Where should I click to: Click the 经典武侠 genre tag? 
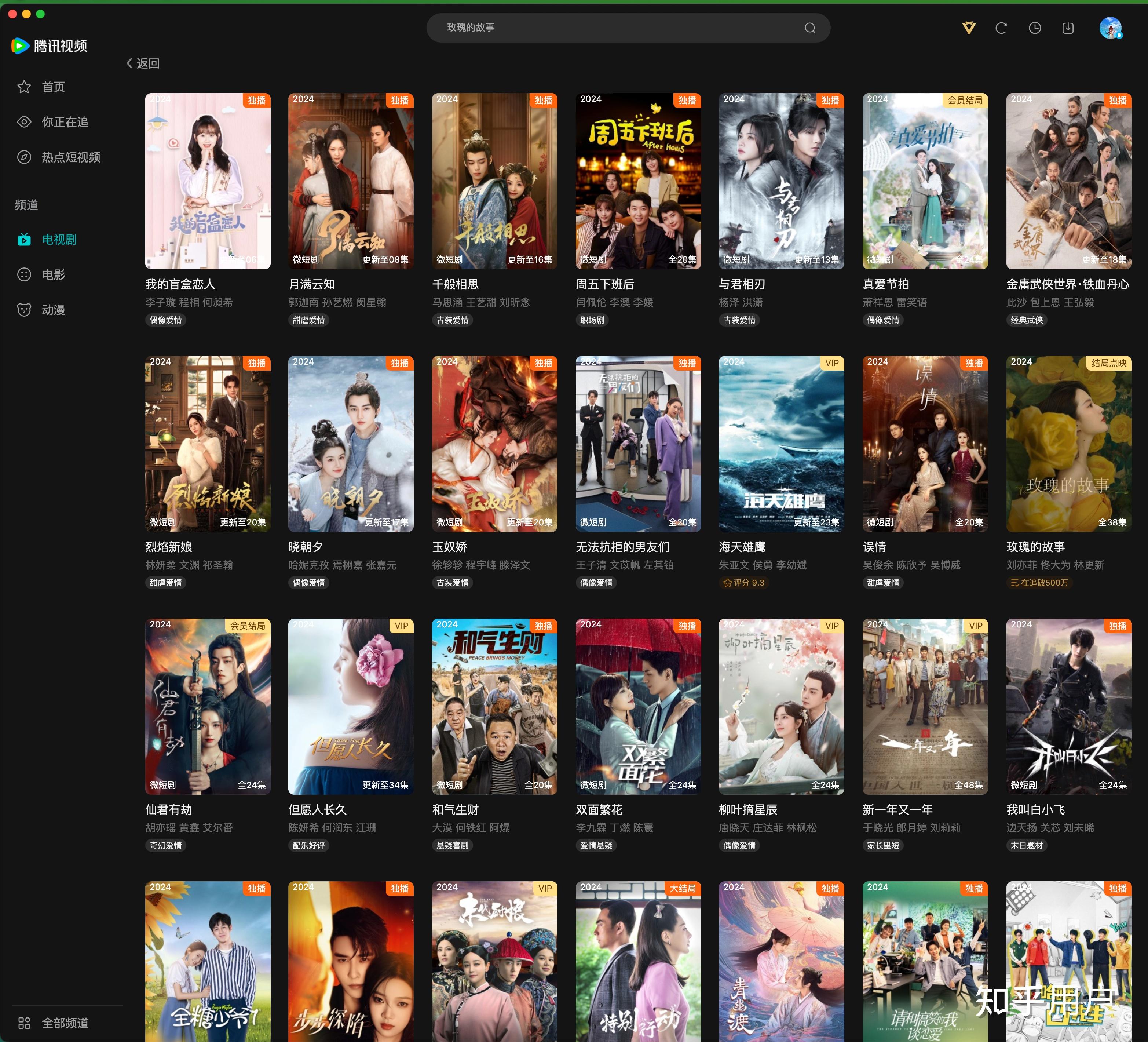click(x=1027, y=320)
